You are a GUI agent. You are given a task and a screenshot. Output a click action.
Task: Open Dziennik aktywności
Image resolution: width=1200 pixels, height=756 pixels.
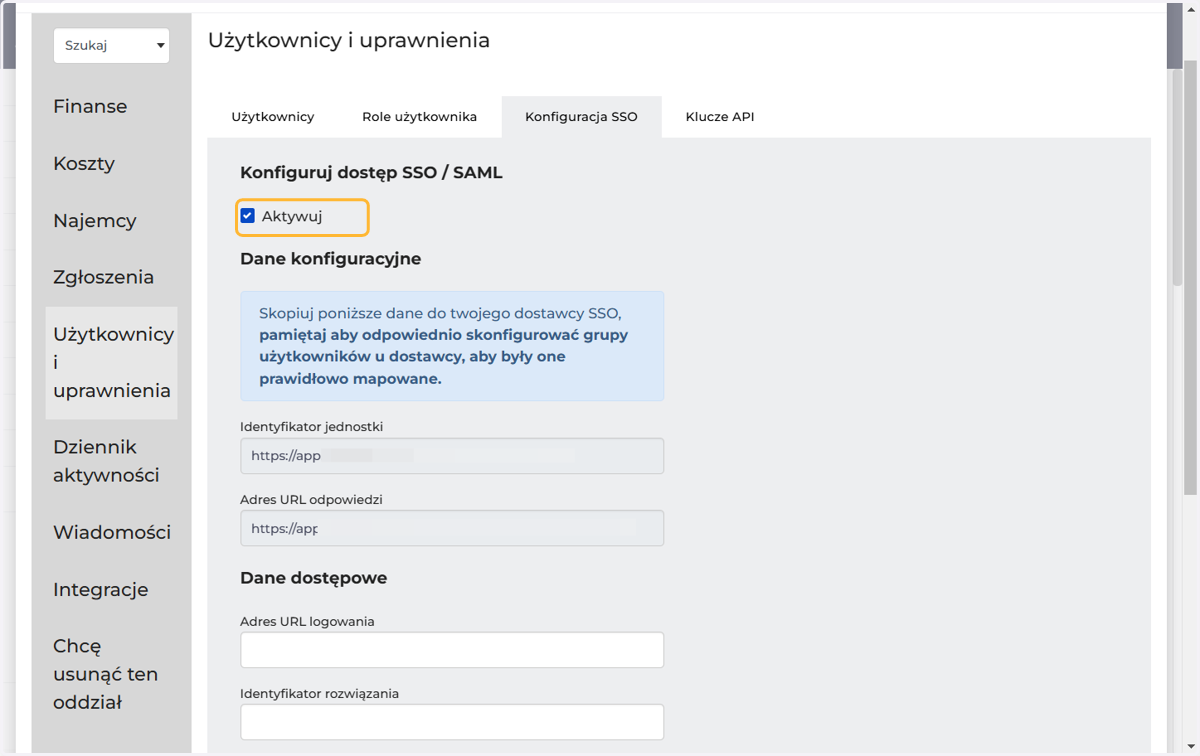click(106, 461)
